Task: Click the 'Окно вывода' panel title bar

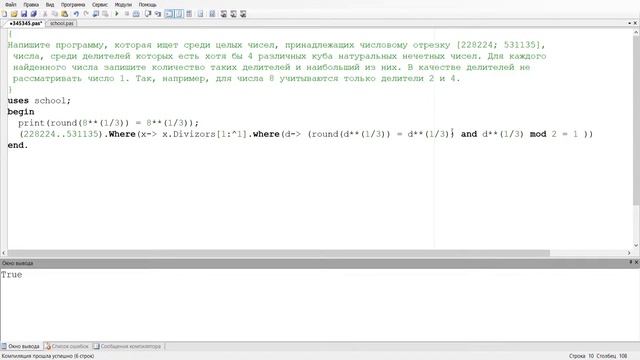Action: [320, 263]
